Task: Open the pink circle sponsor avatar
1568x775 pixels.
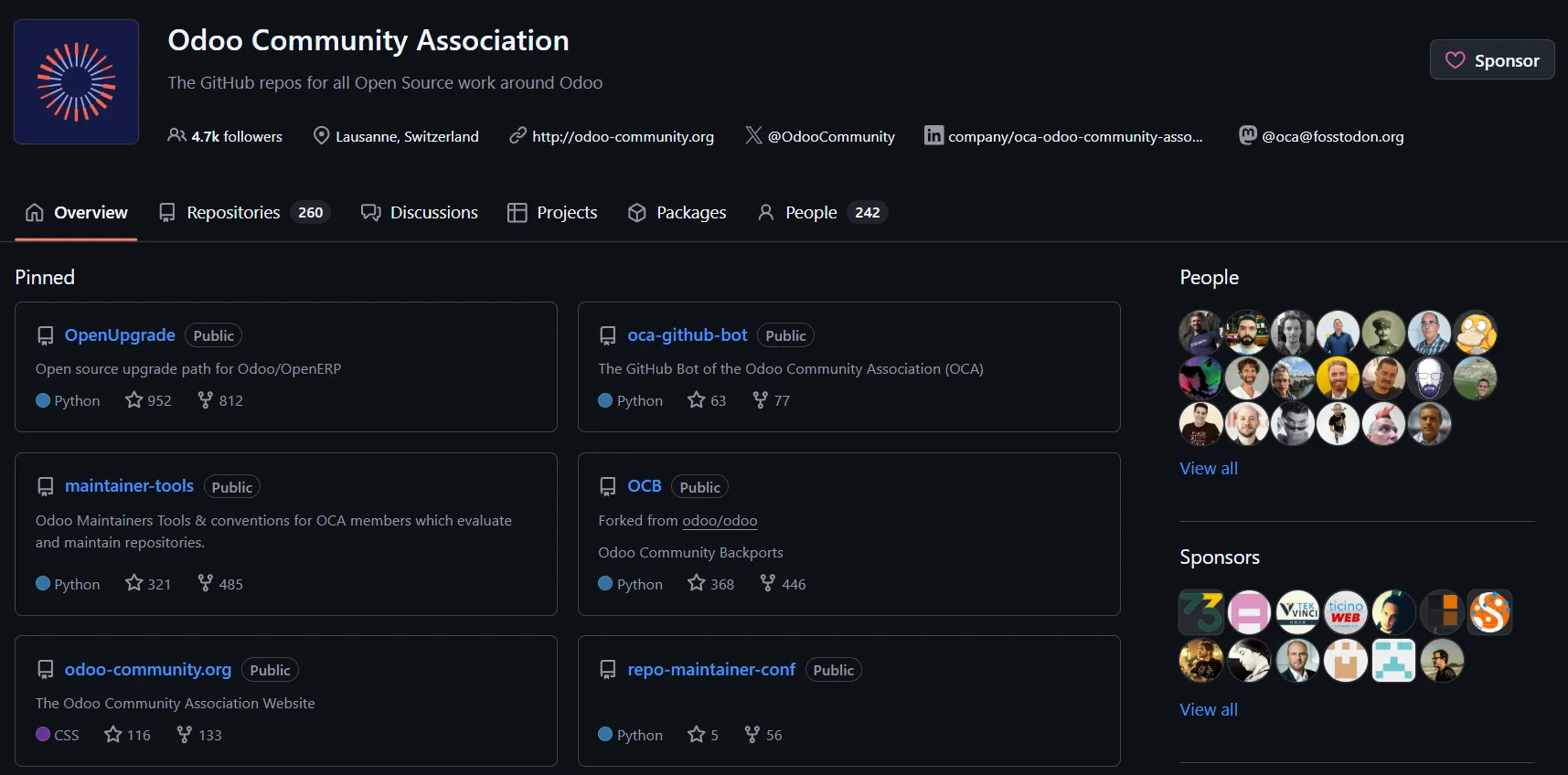Action: (x=1249, y=612)
